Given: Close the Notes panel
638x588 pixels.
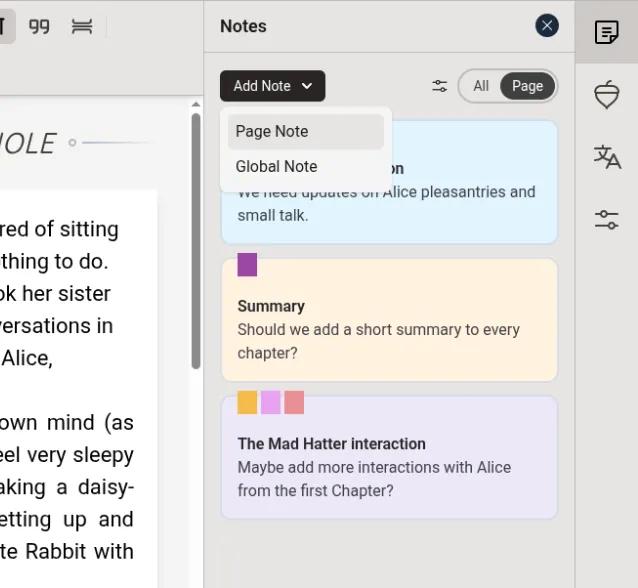Looking at the screenshot, I should [547, 26].
